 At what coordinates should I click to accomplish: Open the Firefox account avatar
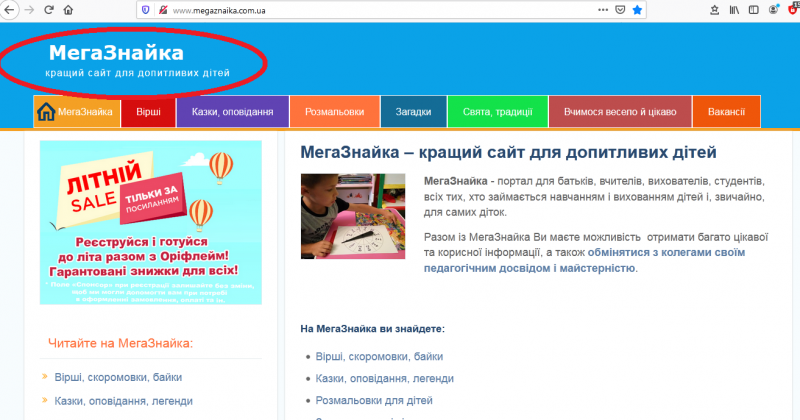(772, 9)
